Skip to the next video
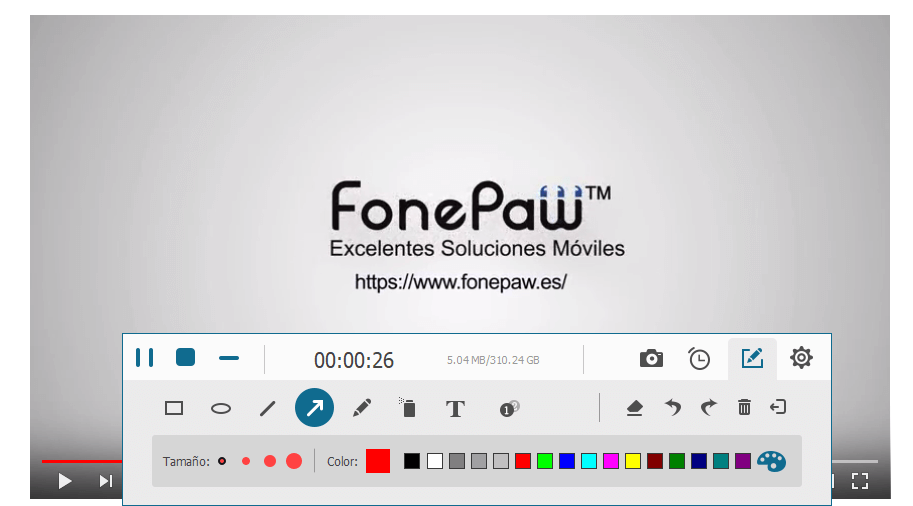This screenshot has width=913, height=506. 105,481
